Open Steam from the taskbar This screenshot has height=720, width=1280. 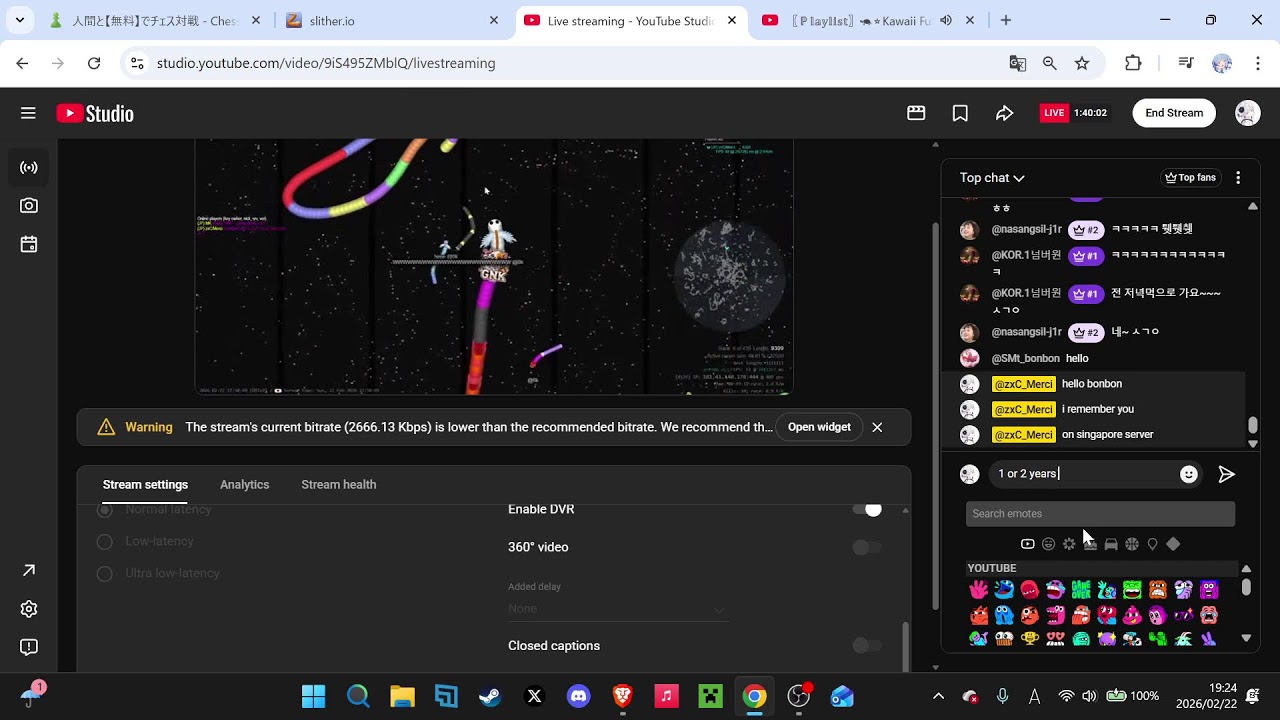[490, 696]
